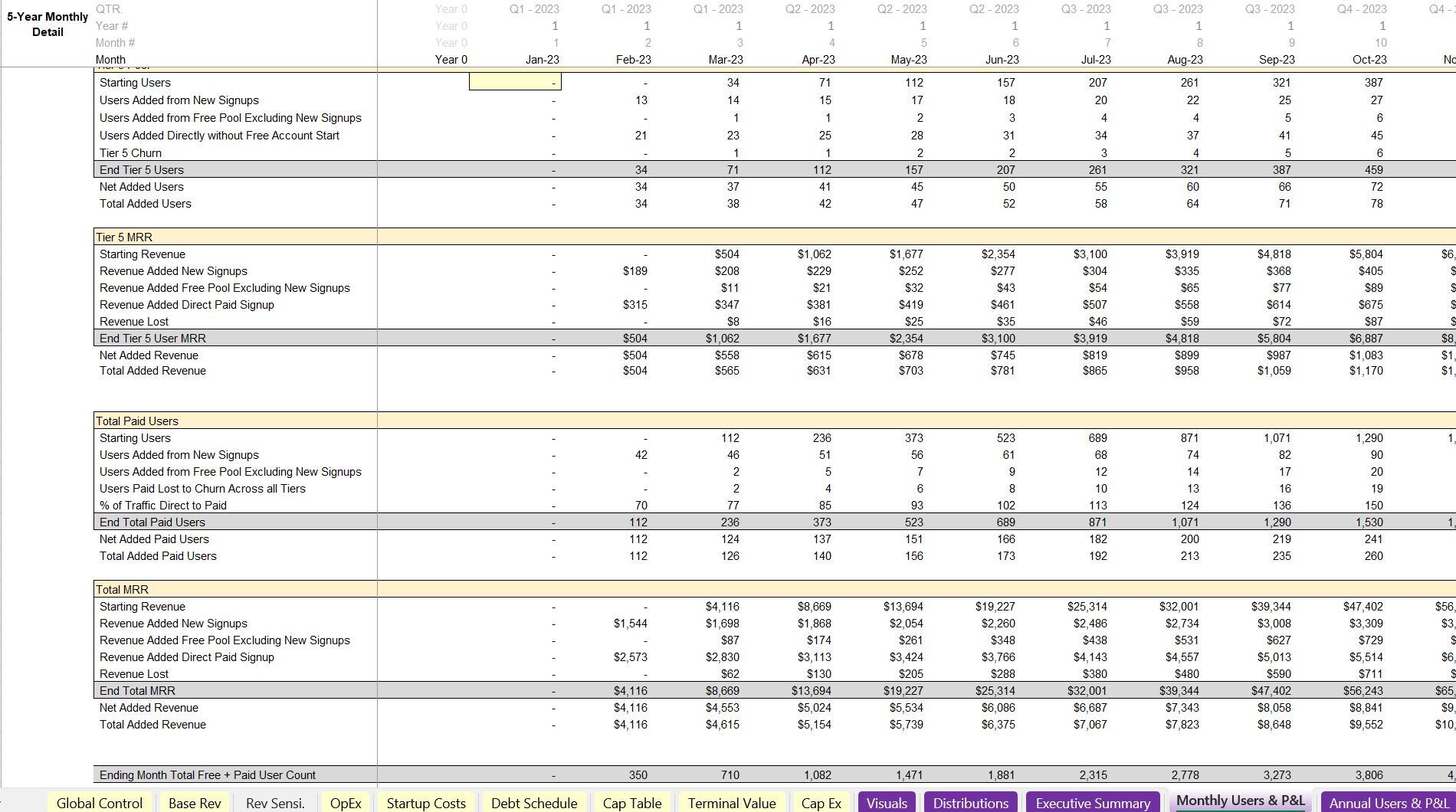Switch to the OpEx sheet
Screen dimensions: 1456x812
click(346, 803)
